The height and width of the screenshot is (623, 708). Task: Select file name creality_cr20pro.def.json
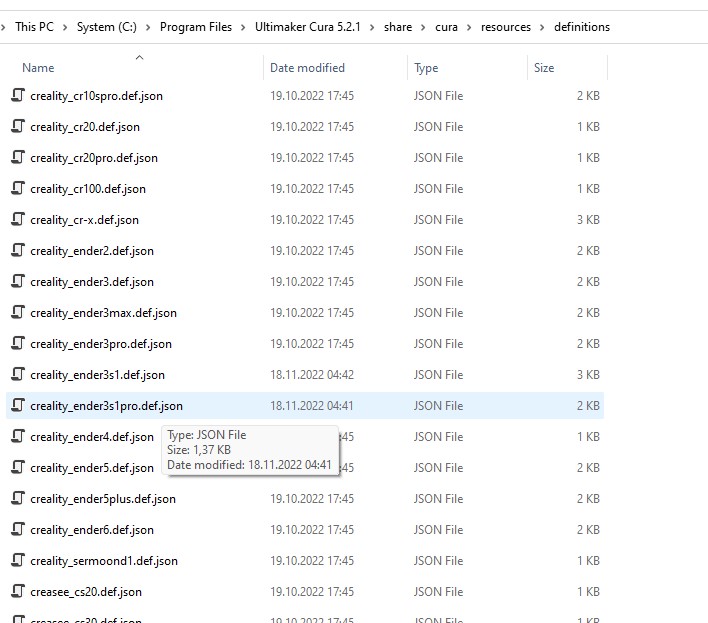pos(94,158)
